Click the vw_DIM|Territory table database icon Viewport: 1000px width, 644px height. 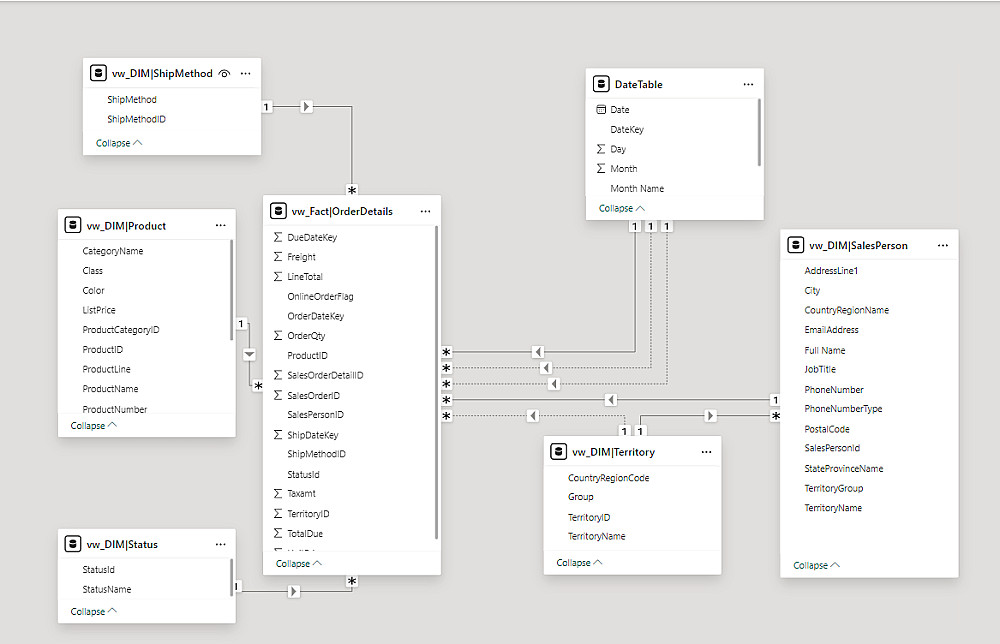[559, 452]
